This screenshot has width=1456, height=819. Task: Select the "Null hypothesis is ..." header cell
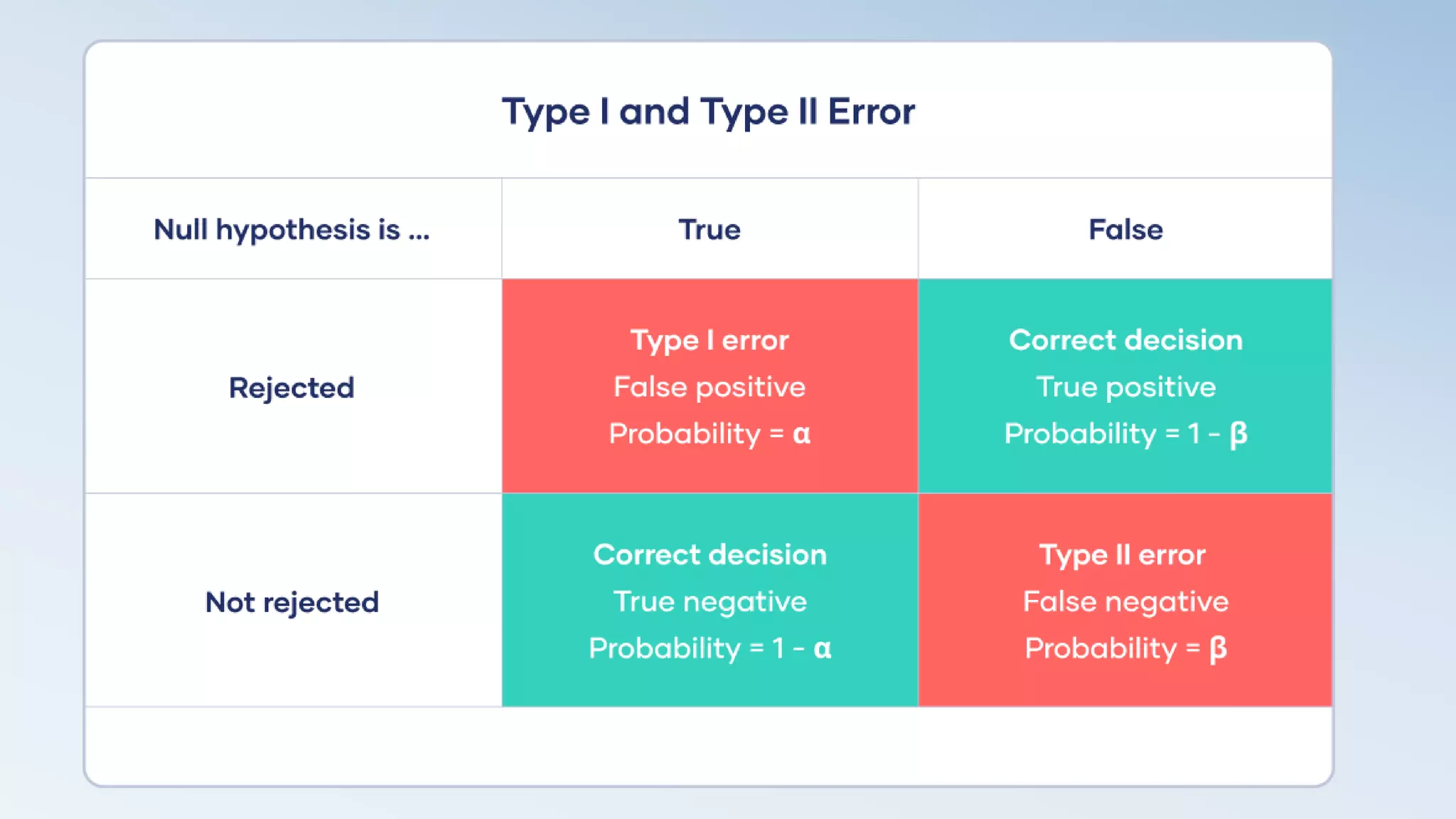[x=291, y=230]
